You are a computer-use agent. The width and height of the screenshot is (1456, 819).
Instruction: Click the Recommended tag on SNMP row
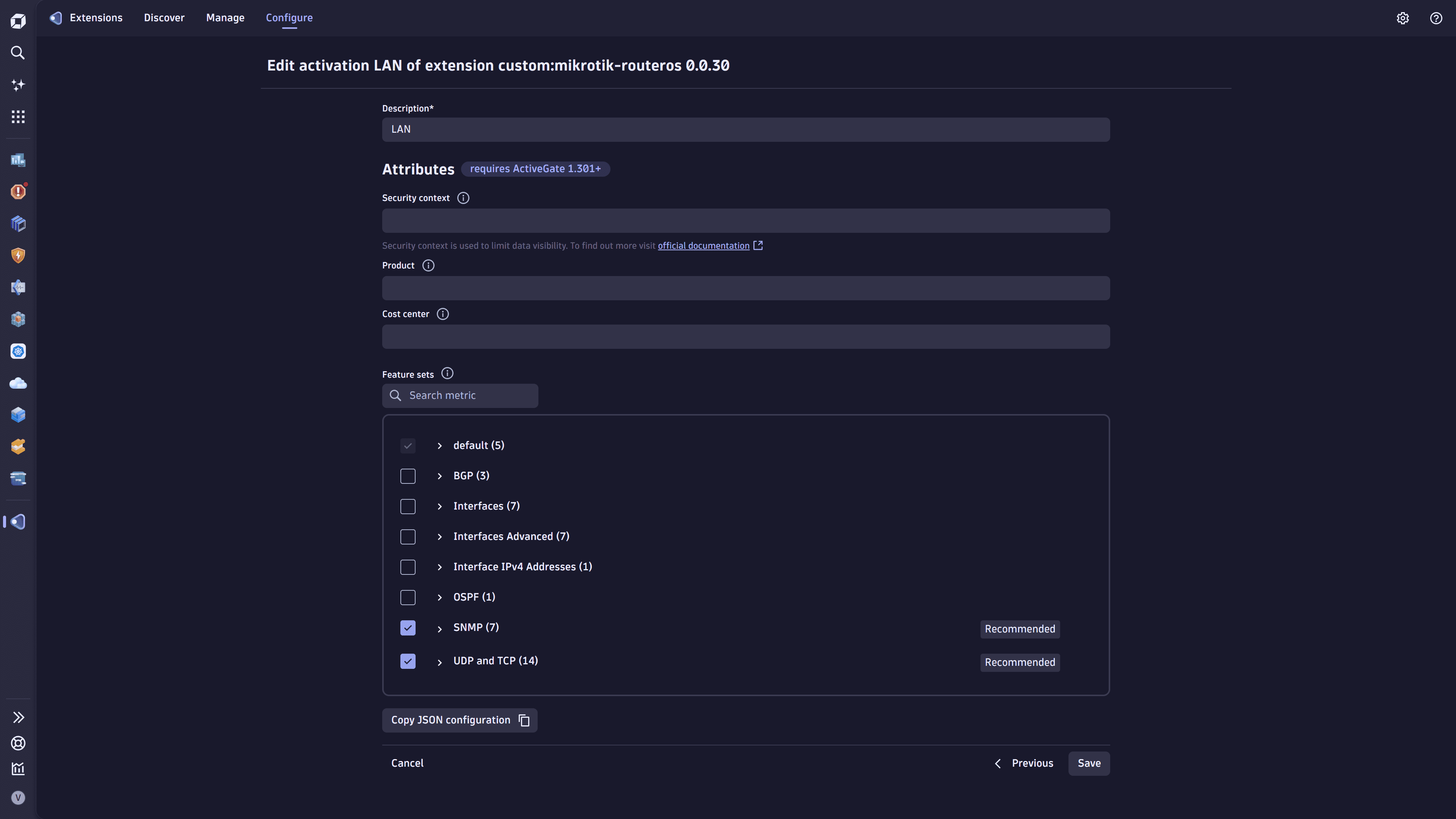[x=1020, y=629]
